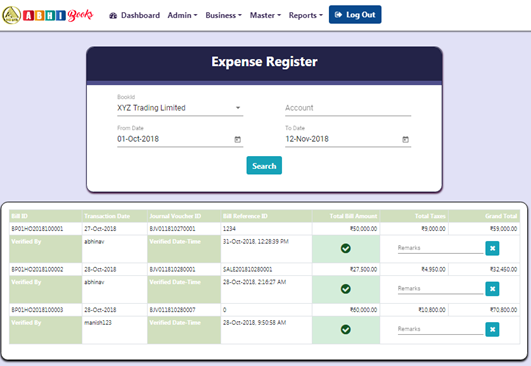Select Bill ID BP01HO2018100001 cell
This screenshot has width=531, height=366.
(46, 229)
